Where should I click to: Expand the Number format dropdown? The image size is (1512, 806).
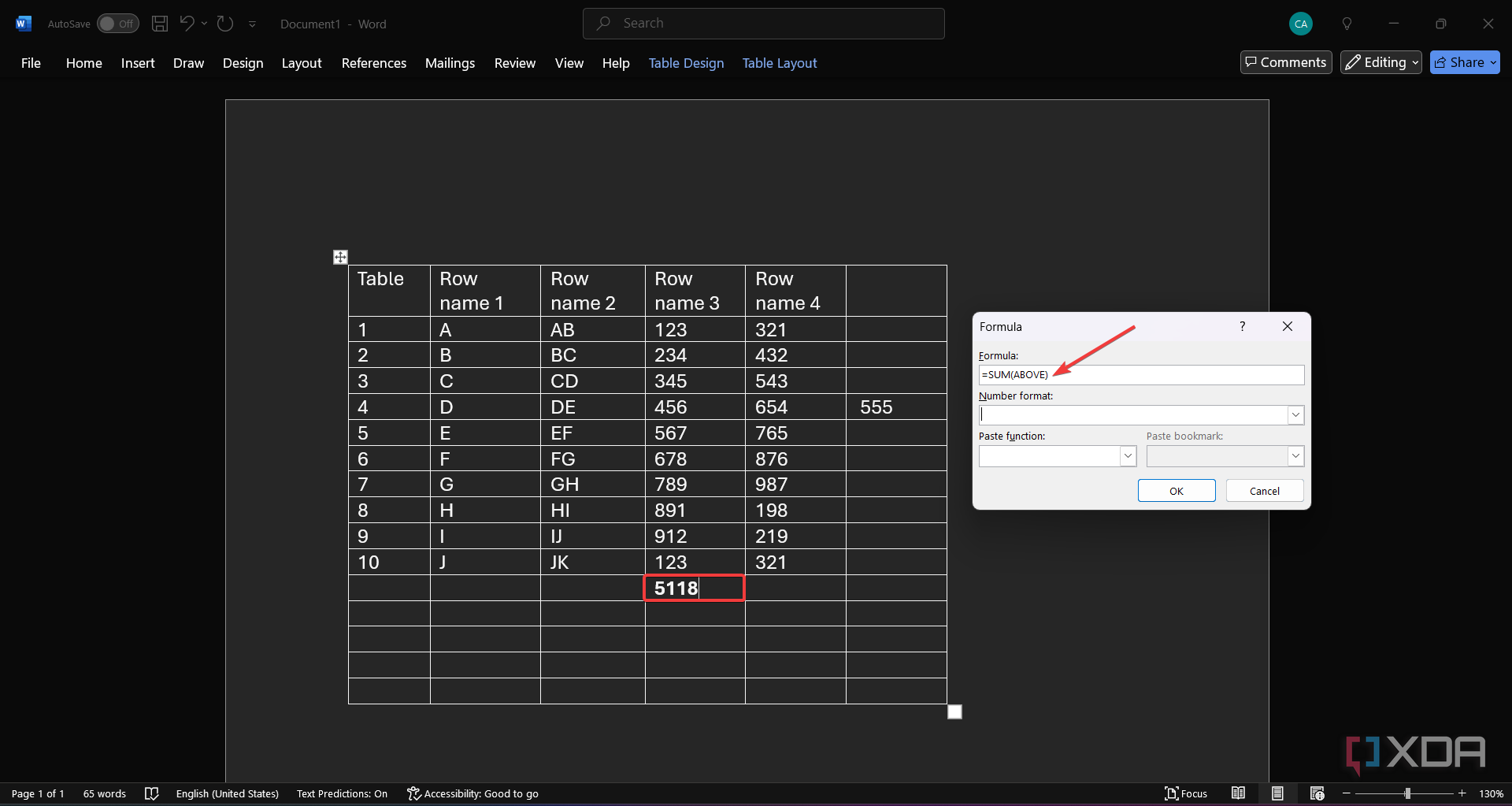pyautogui.click(x=1295, y=415)
